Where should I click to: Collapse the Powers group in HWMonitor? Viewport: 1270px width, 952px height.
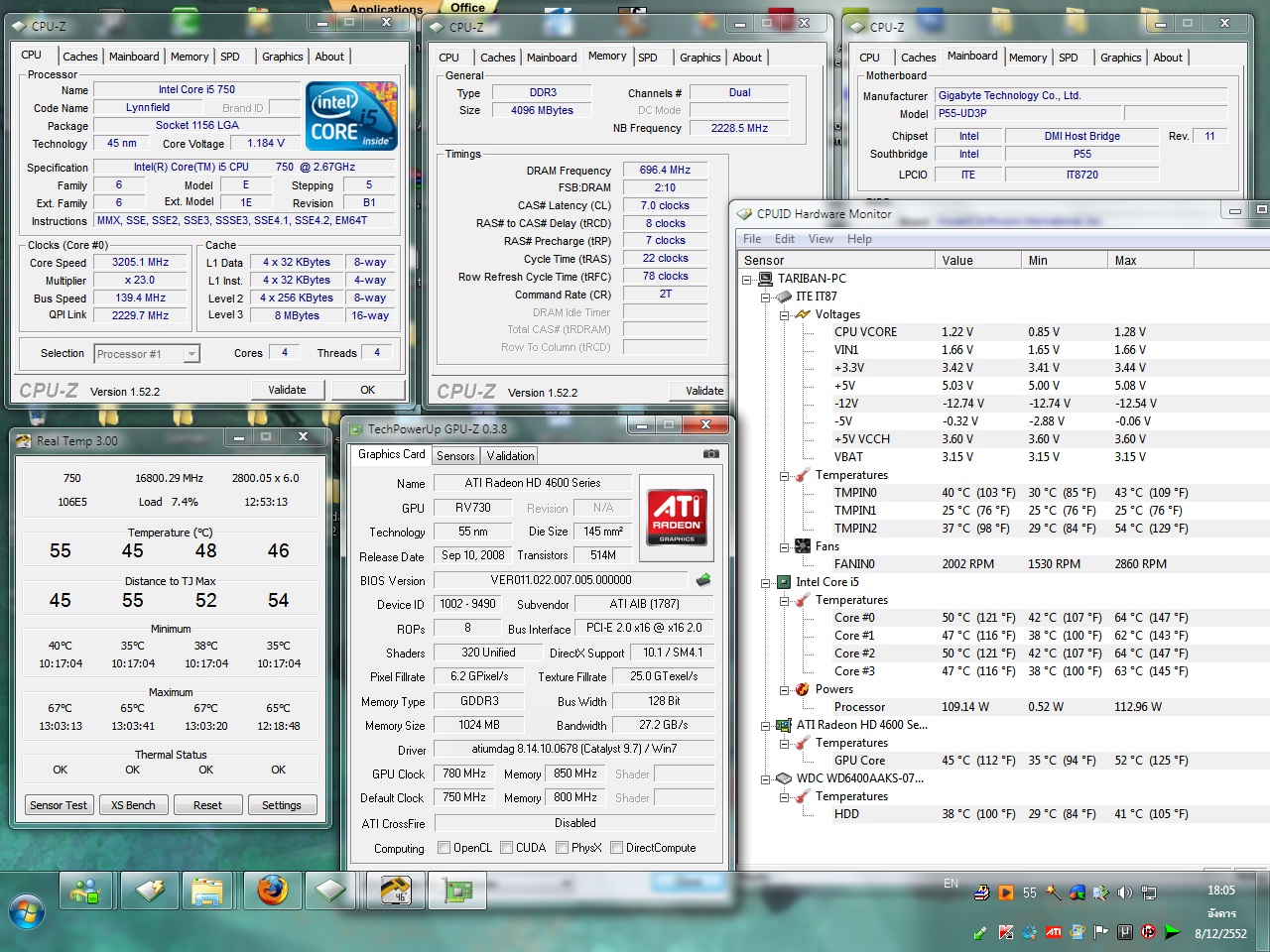coord(784,690)
